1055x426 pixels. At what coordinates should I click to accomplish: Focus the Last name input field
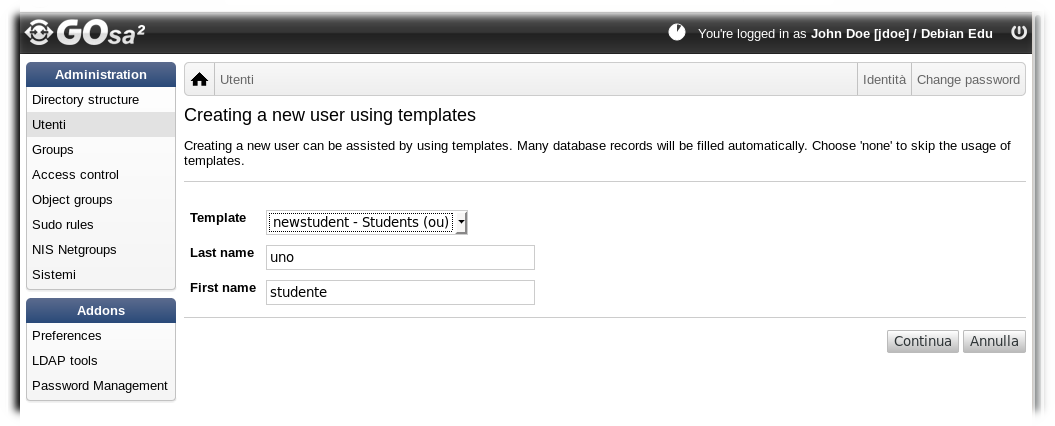pos(400,257)
